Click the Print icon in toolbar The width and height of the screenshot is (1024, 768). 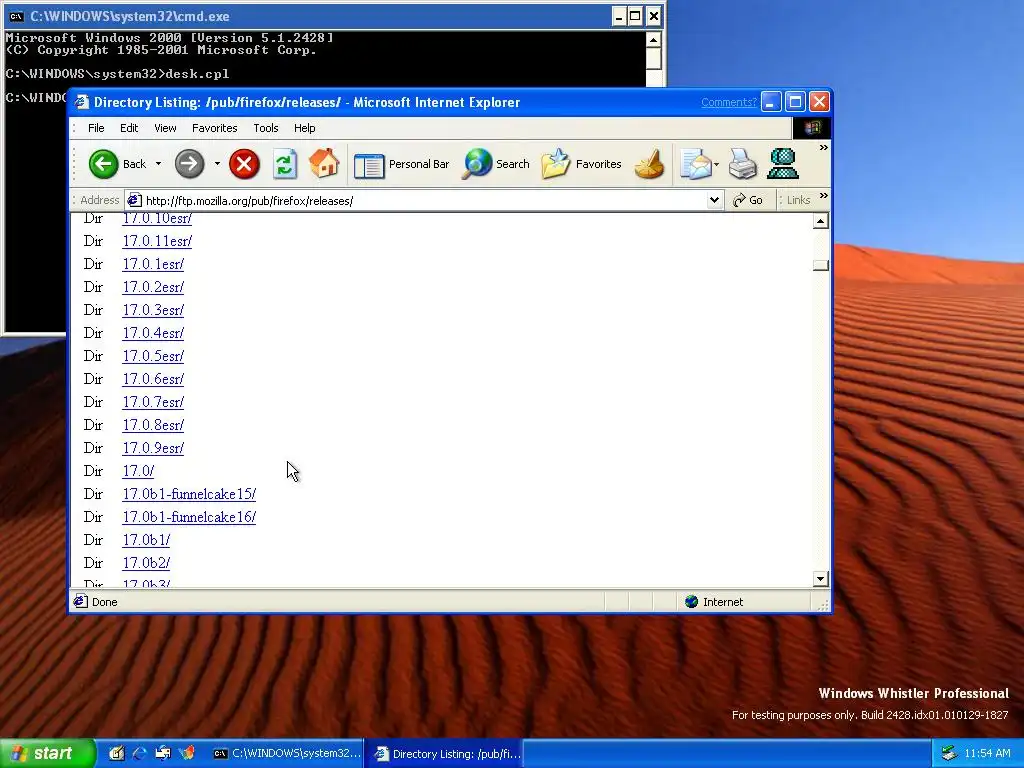pyautogui.click(x=743, y=164)
